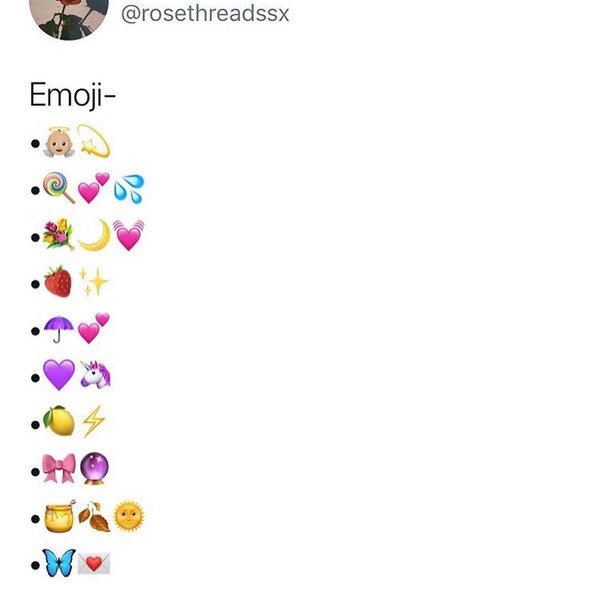Screen dimensions: 600x600
Task: Select the strawberry emoji
Action: pyautogui.click(x=58, y=281)
